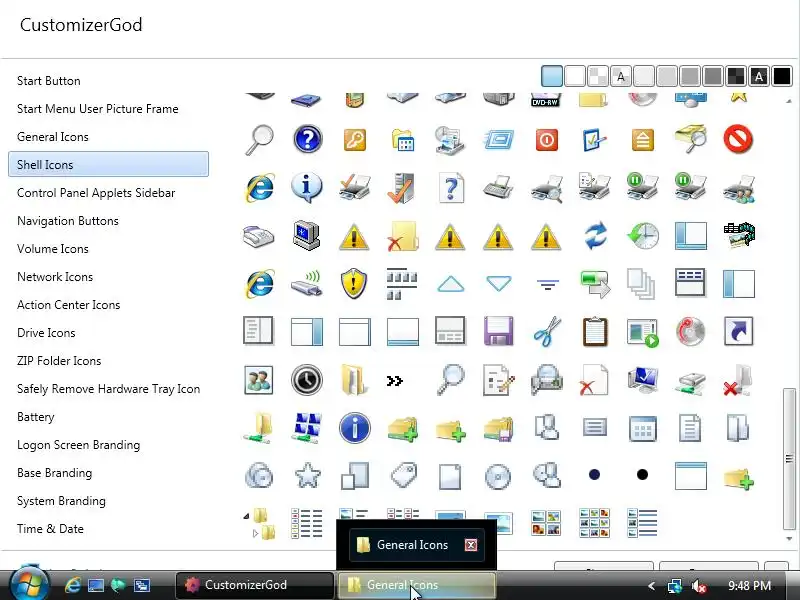Screen dimensions: 800x600
Task: Open Start Menu User Picture Frame
Action: 97,109
